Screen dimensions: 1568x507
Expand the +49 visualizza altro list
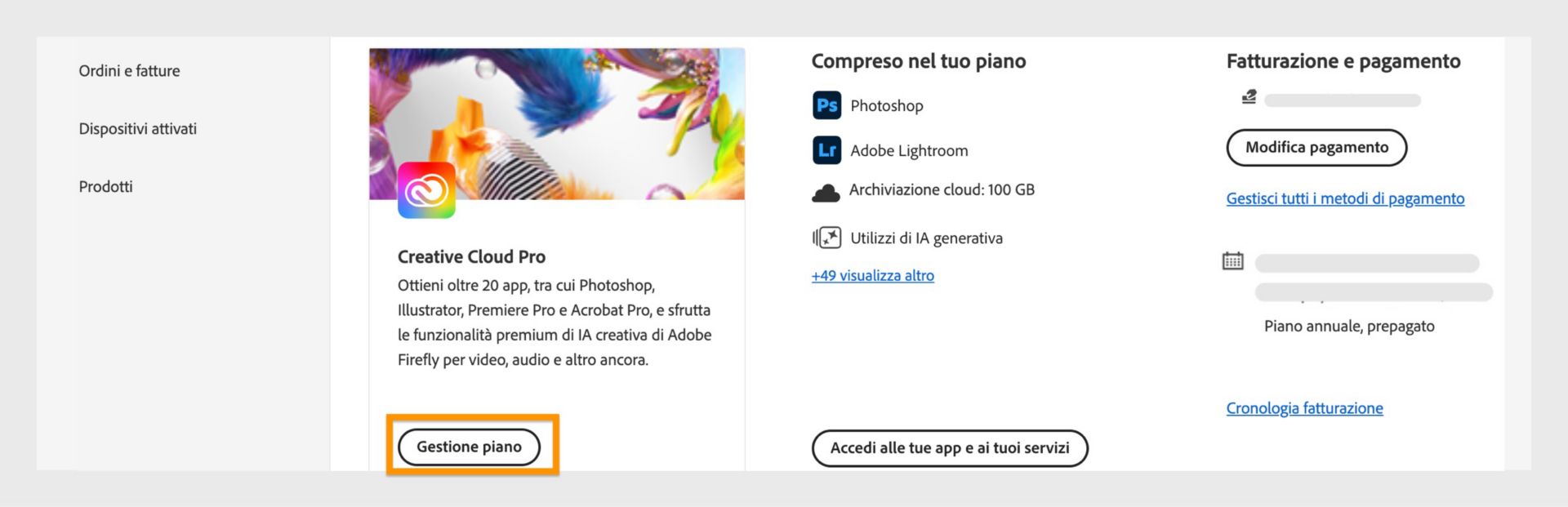[872, 275]
